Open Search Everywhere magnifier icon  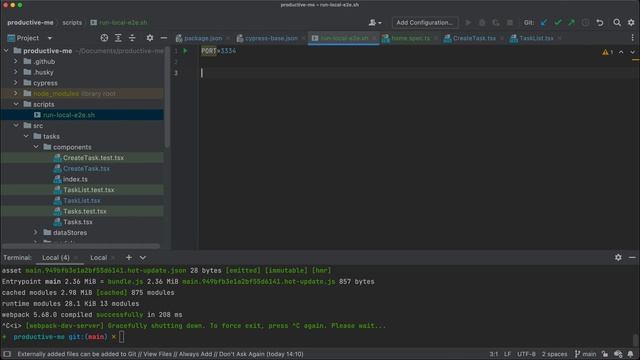(617, 22)
